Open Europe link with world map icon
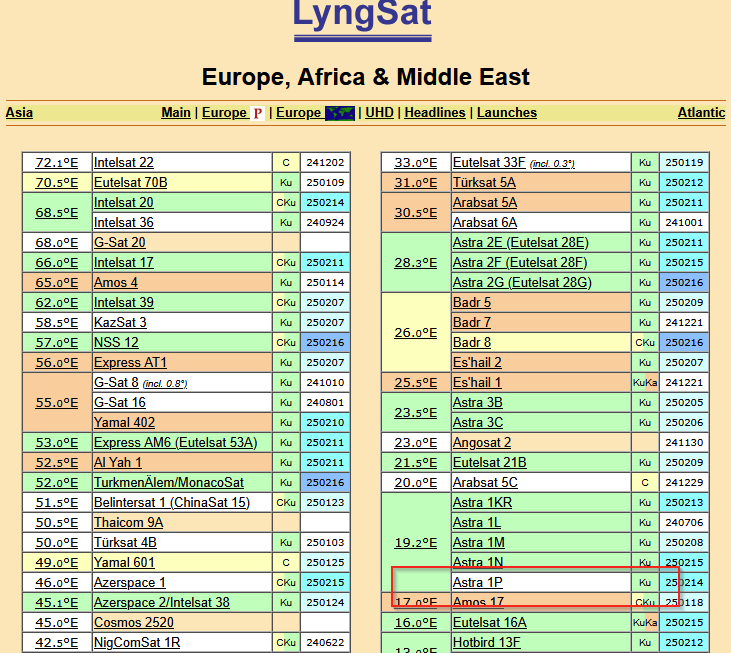The height and width of the screenshot is (653, 731). pyautogui.click(x=315, y=113)
